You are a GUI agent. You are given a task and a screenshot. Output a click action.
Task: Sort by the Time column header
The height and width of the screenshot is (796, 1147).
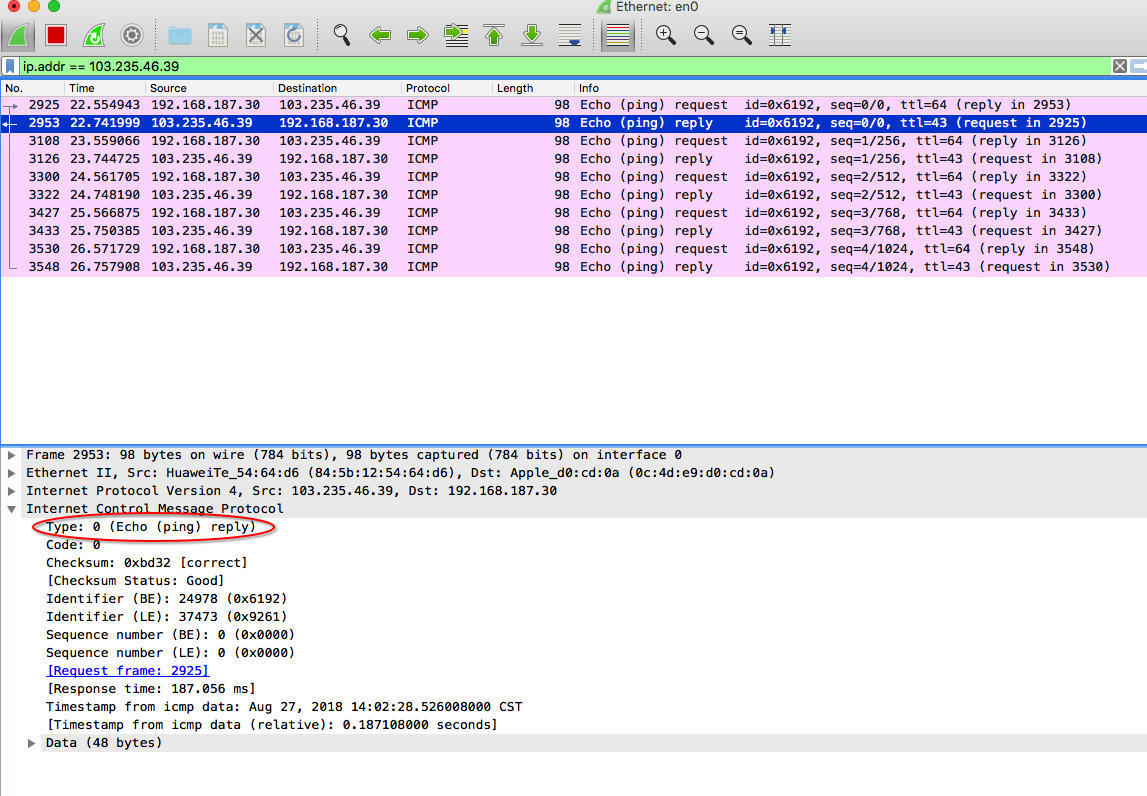(105, 88)
